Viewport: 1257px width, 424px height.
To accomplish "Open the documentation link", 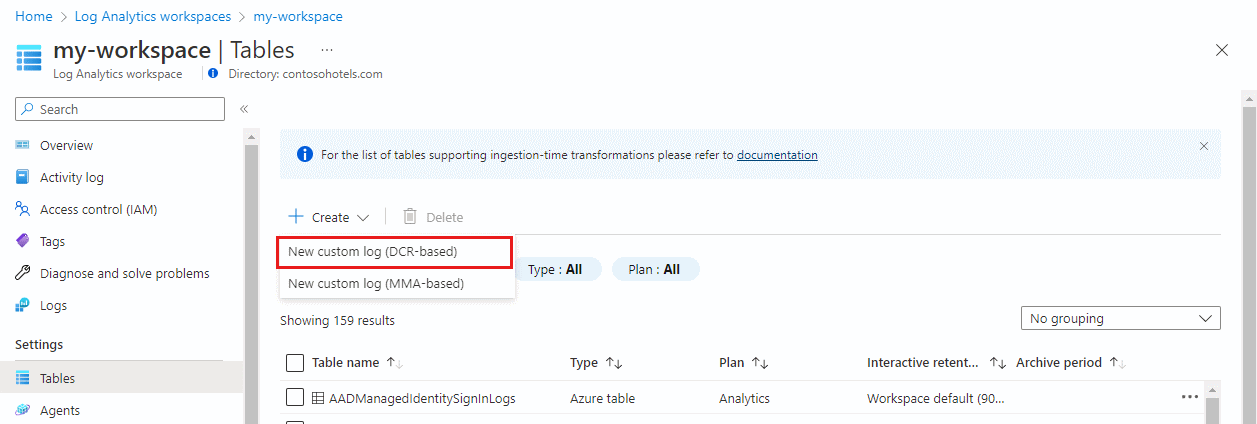I will coord(777,155).
